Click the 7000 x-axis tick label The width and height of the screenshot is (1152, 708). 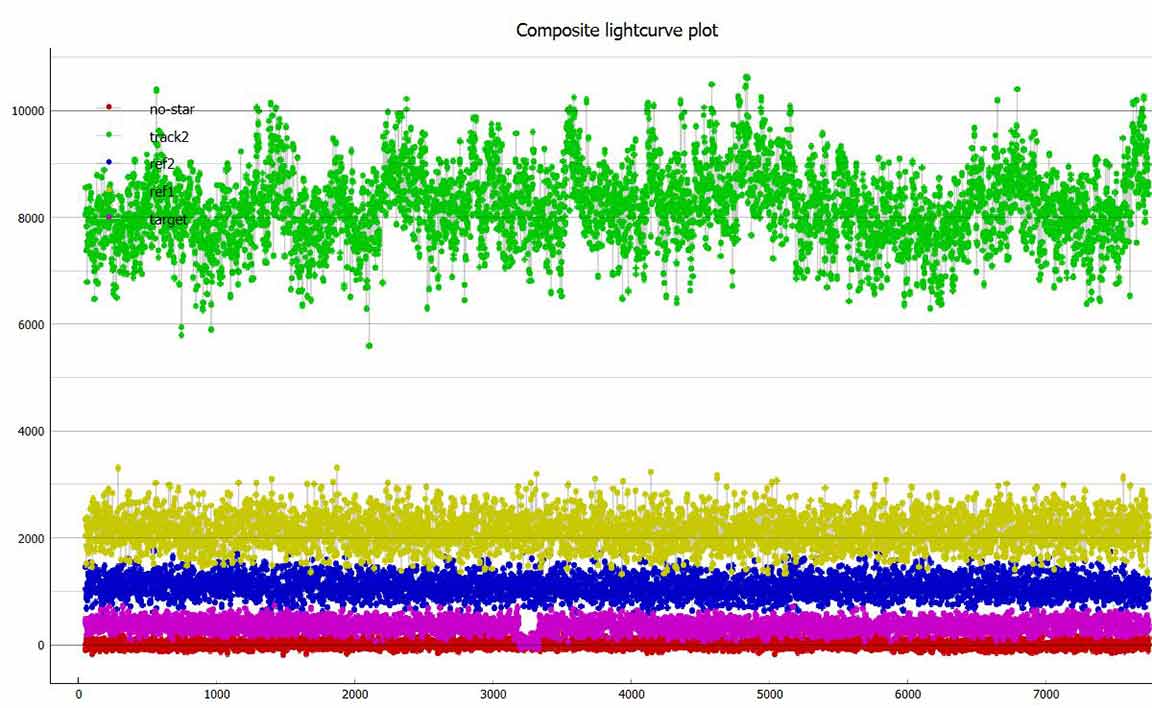pos(1046,694)
